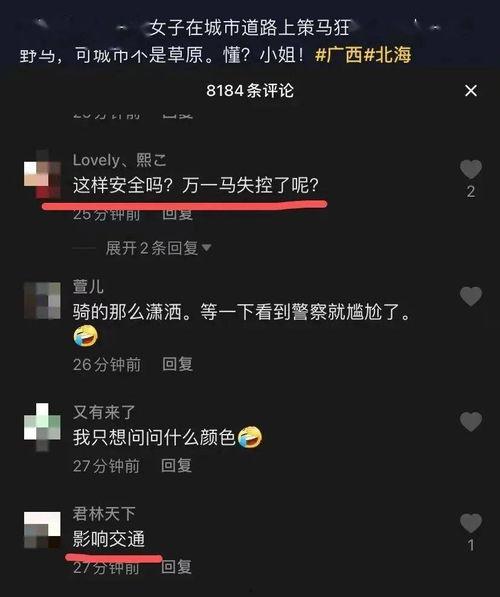Open Lovely、熙こ's profile avatar

point(42,174)
